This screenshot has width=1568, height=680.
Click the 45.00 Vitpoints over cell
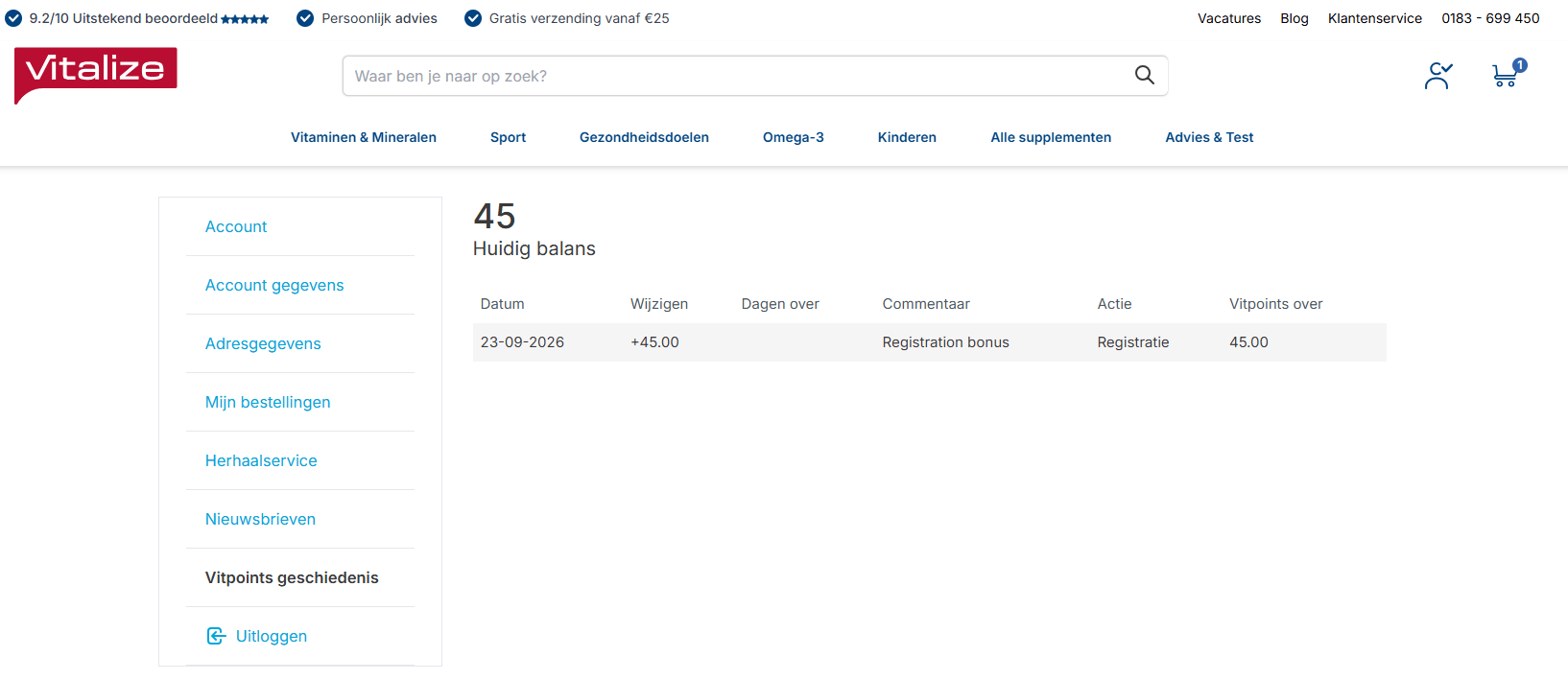(x=1248, y=342)
